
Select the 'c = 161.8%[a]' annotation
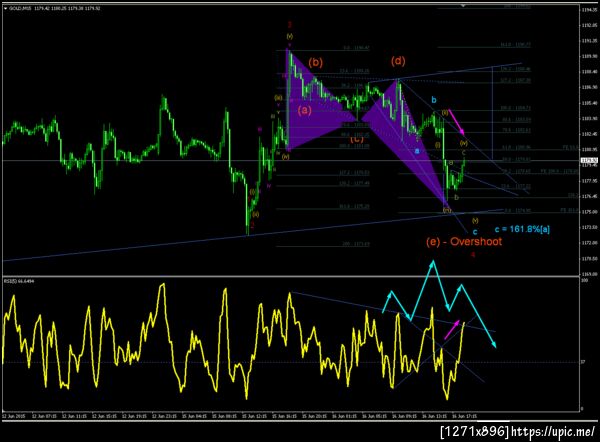click(522, 229)
